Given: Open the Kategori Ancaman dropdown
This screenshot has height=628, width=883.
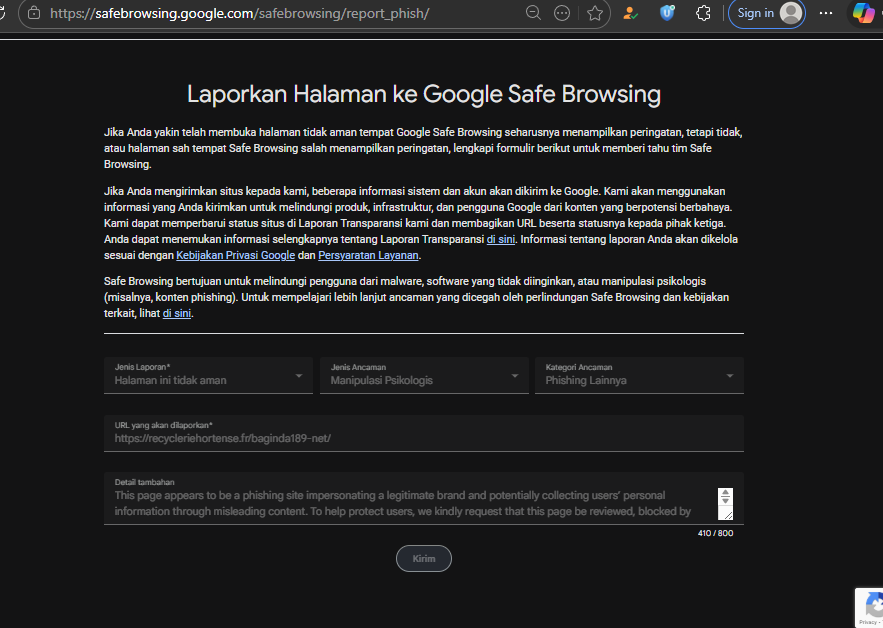Looking at the screenshot, I should coord(639,375).
